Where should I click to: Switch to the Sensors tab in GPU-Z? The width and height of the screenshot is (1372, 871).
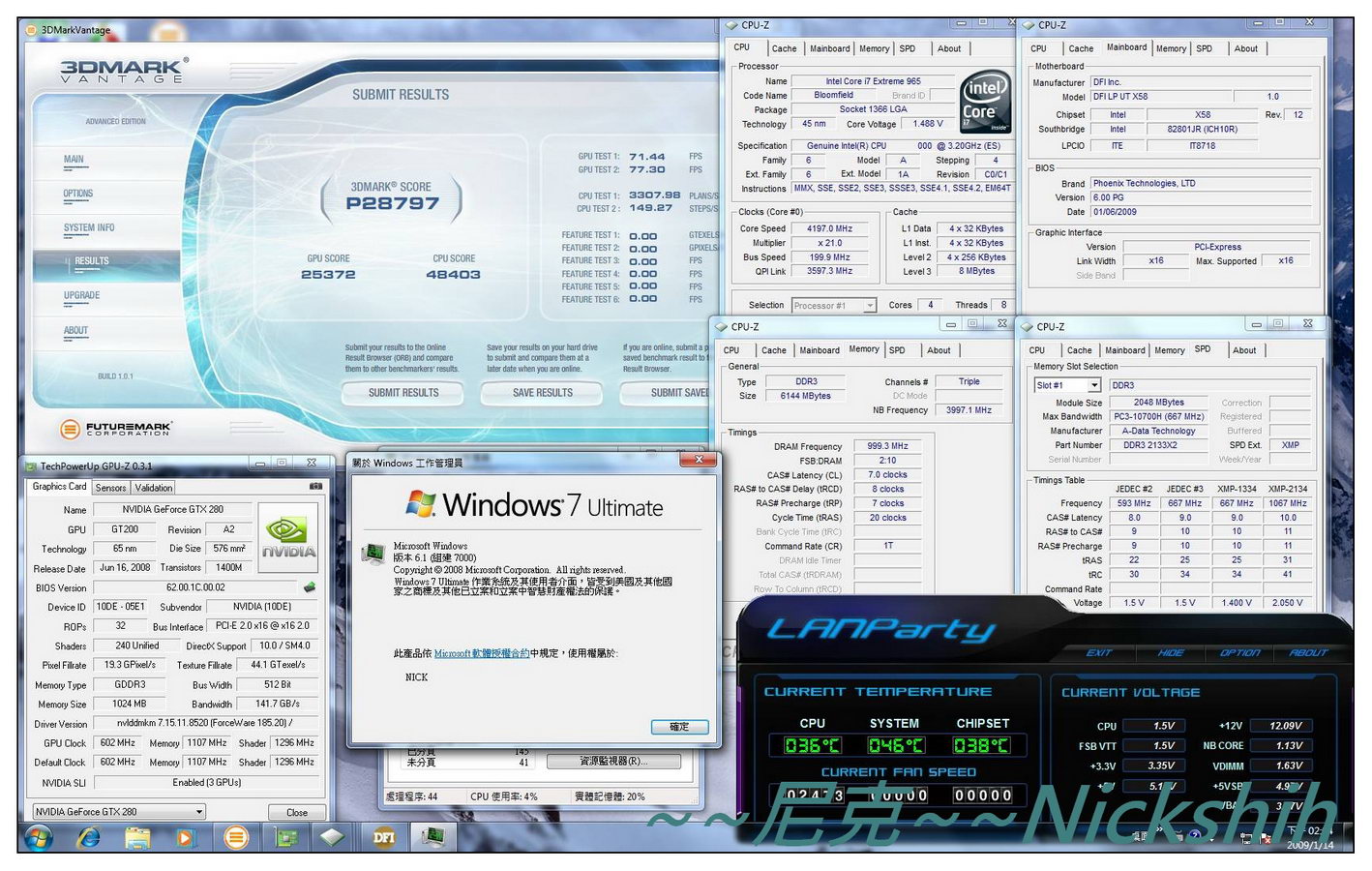pyautogui.click(x=110, y=488)
